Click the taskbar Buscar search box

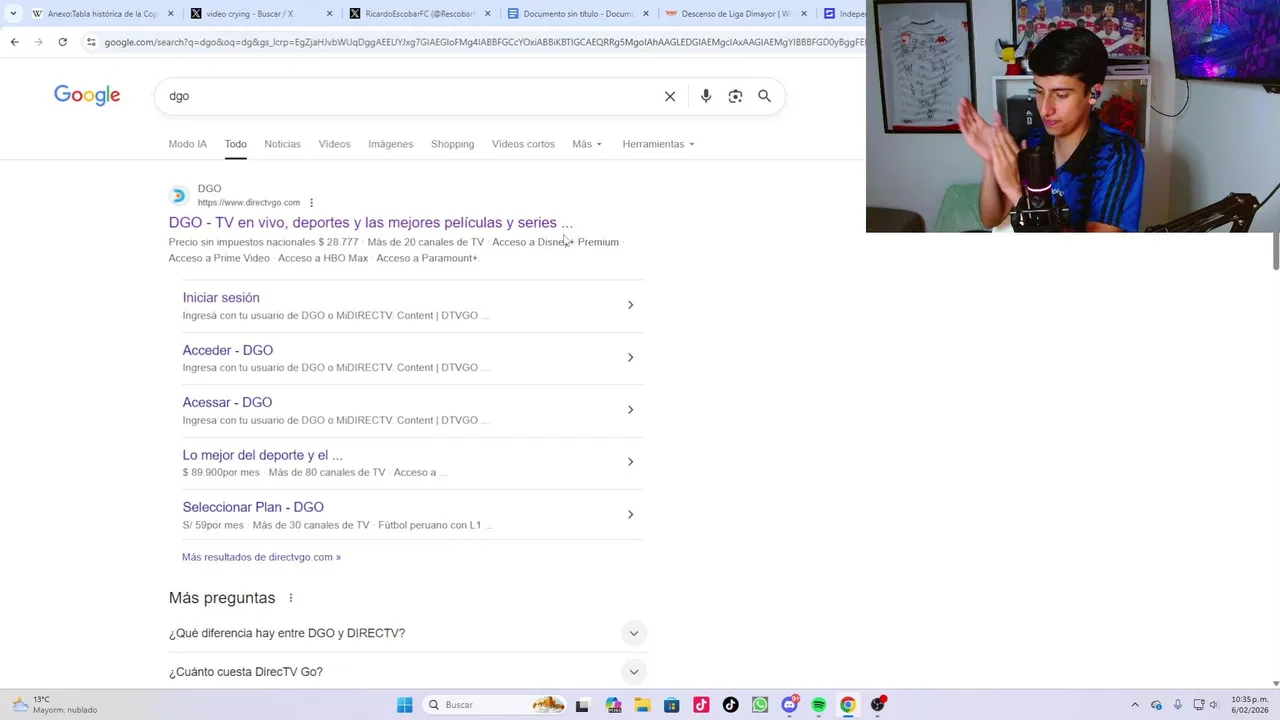pos(494,705)
